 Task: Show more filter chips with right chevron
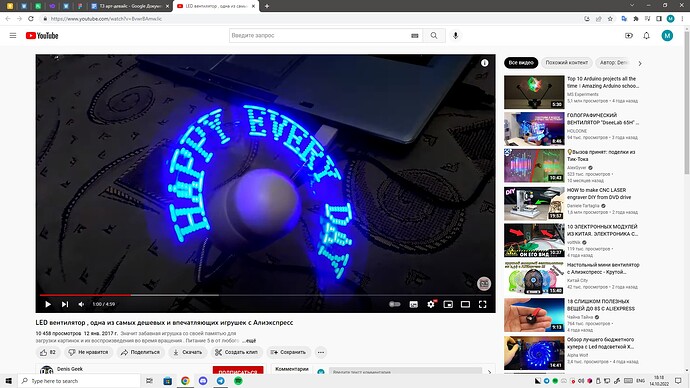(640, 63)
